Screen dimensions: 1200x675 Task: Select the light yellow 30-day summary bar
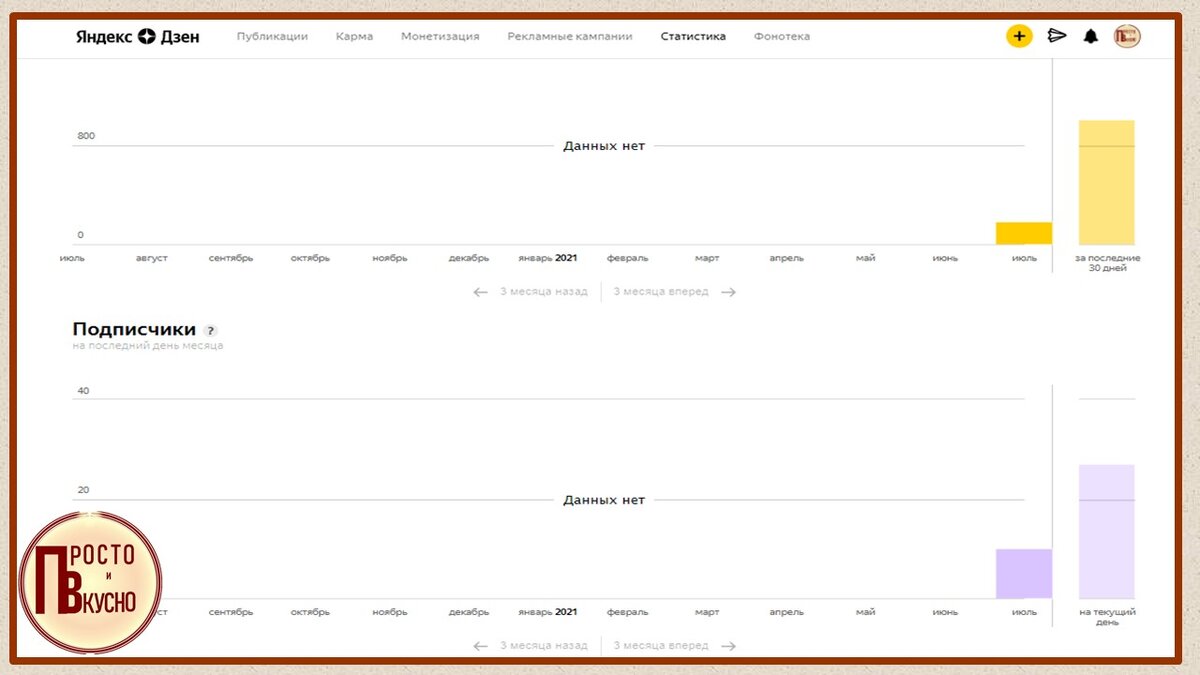(x=1107, y=183)
